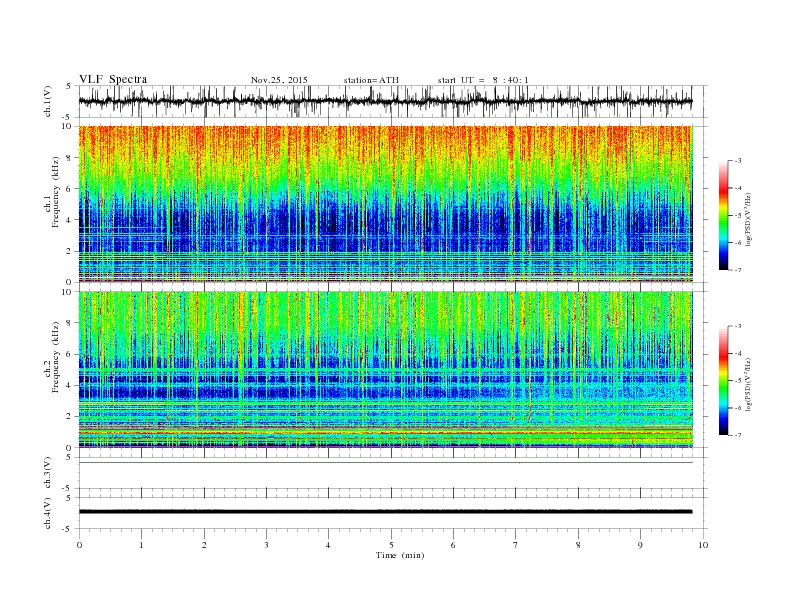Click the "1" tick on the time axis

141,545
